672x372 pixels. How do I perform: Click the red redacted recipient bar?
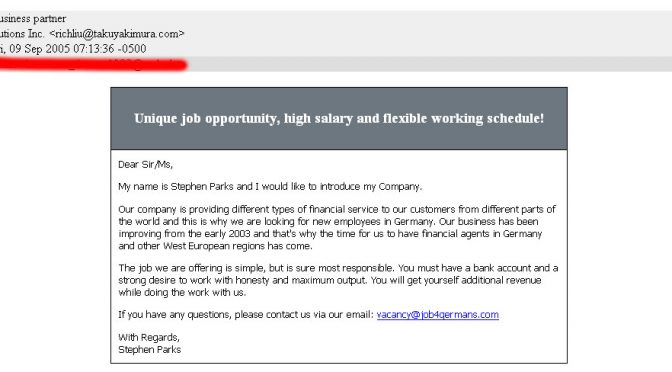point(93,65)
